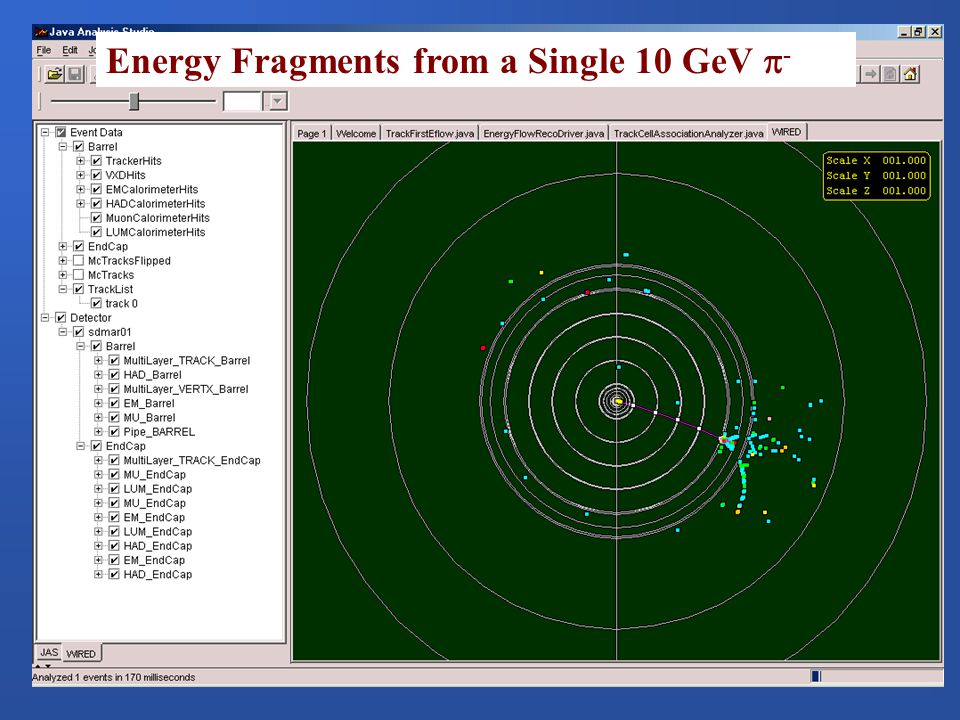Click the Scale X 001.000 readout

tap(876, 160)
